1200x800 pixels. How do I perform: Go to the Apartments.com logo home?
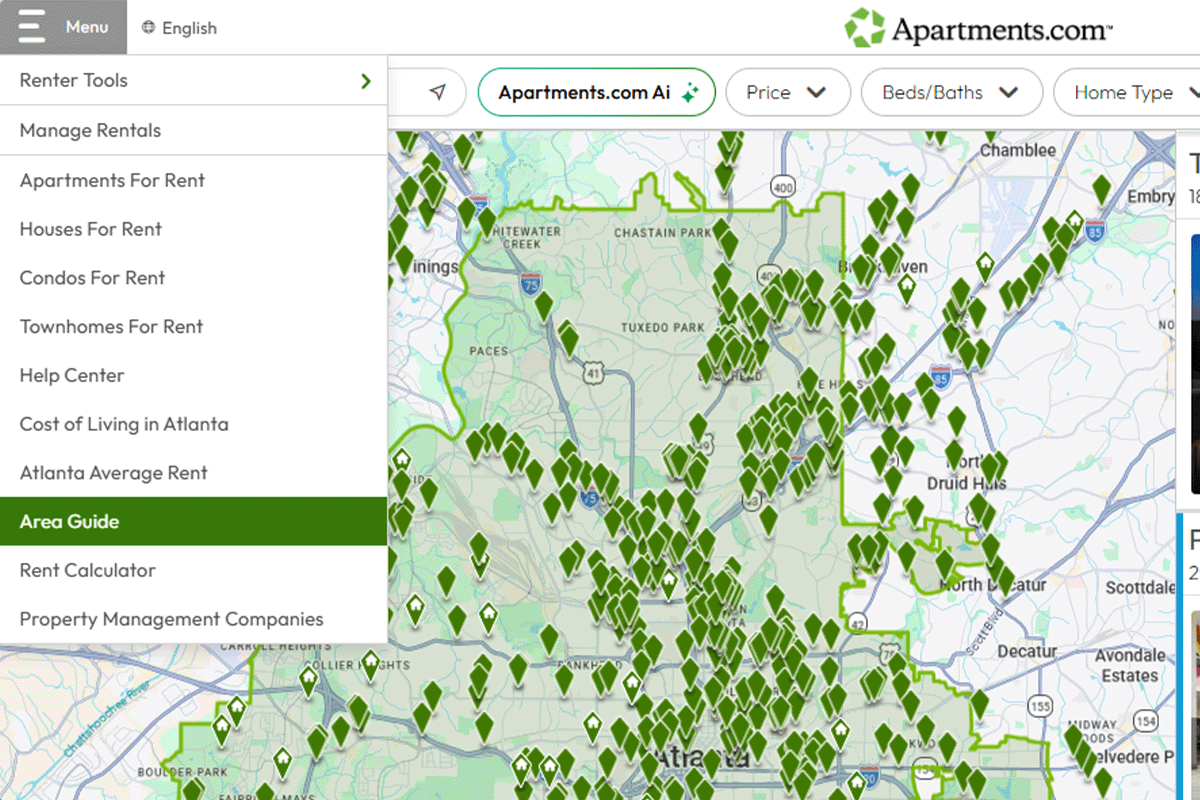point(978,28)
